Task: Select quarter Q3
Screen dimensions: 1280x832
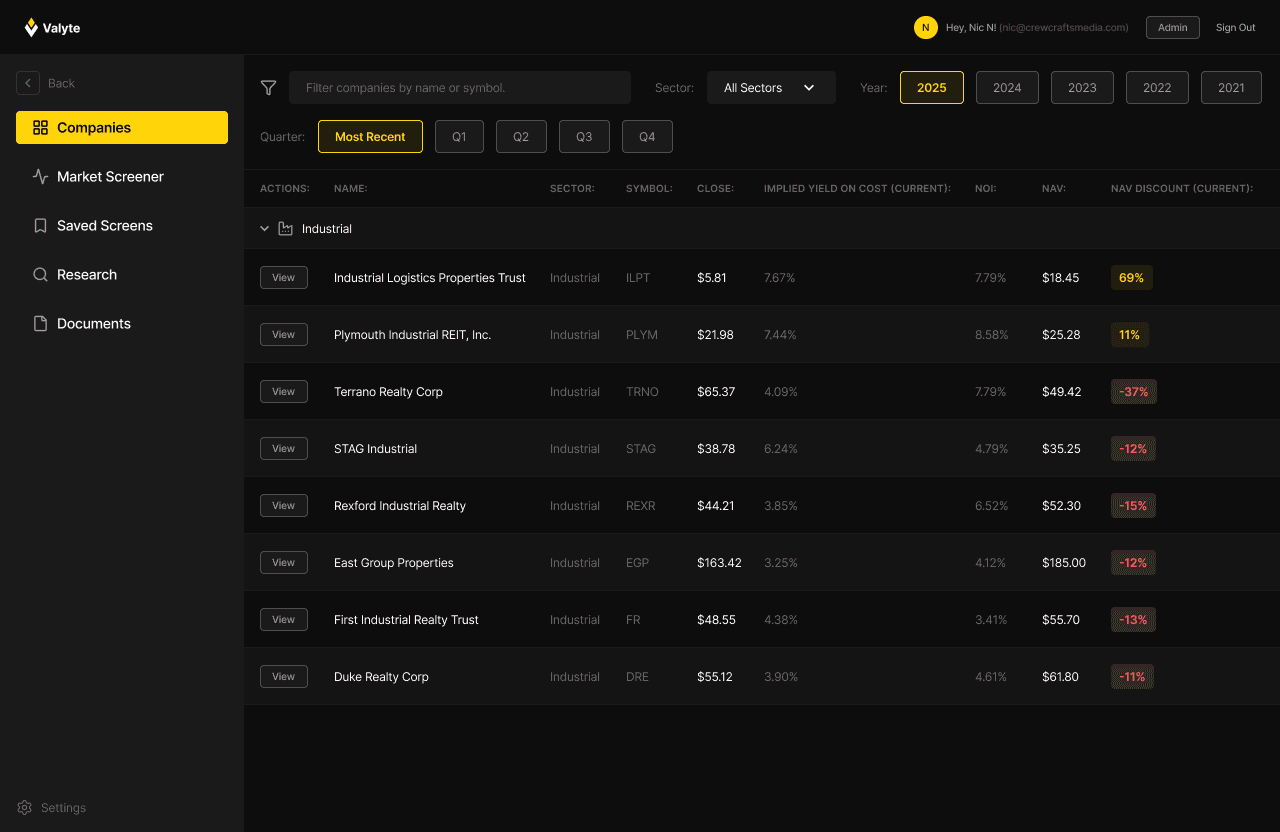Action: pyautogui.click(x=584, y=137)
